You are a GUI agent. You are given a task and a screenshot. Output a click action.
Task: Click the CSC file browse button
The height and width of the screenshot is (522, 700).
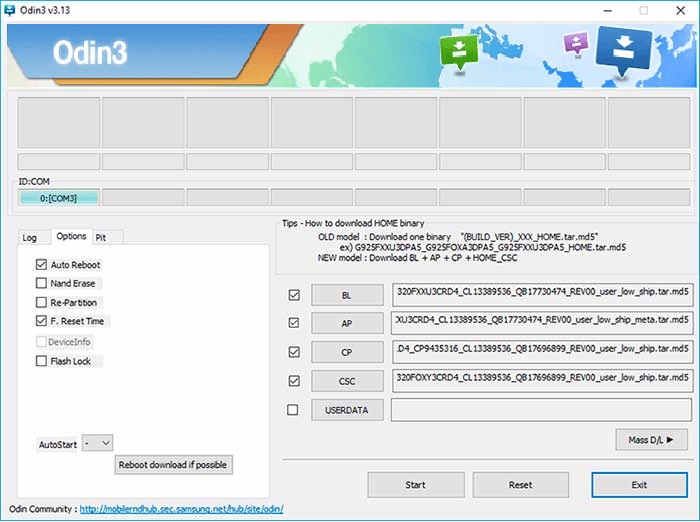347,381
